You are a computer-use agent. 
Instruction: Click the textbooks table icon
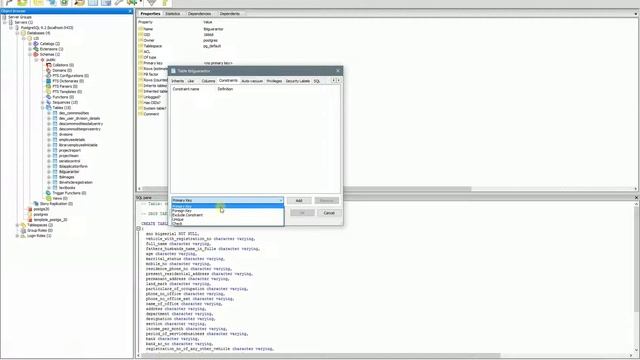[x=55, y=187]
